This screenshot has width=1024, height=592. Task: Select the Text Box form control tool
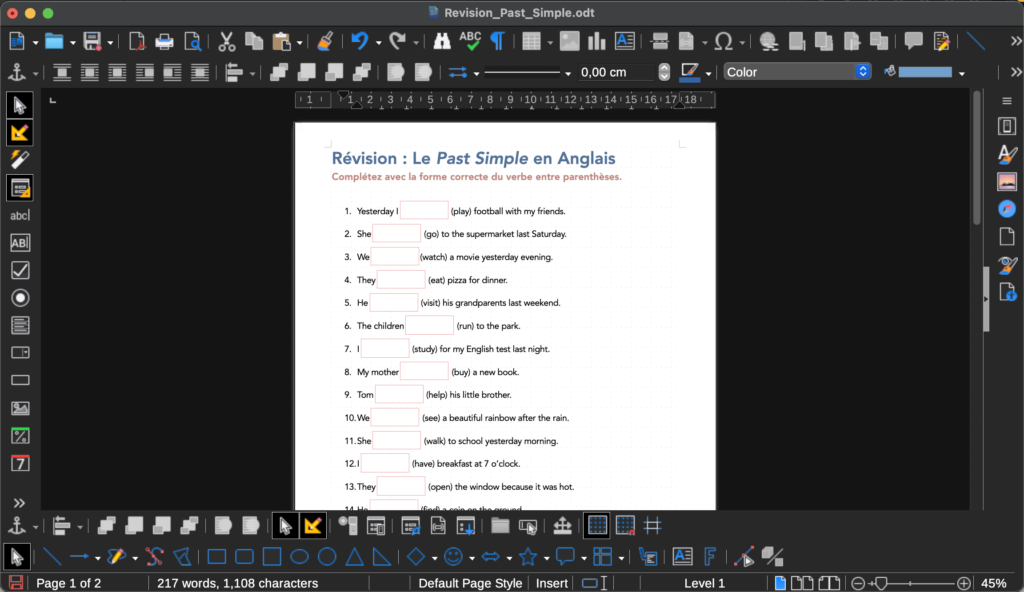pos(19,243)
